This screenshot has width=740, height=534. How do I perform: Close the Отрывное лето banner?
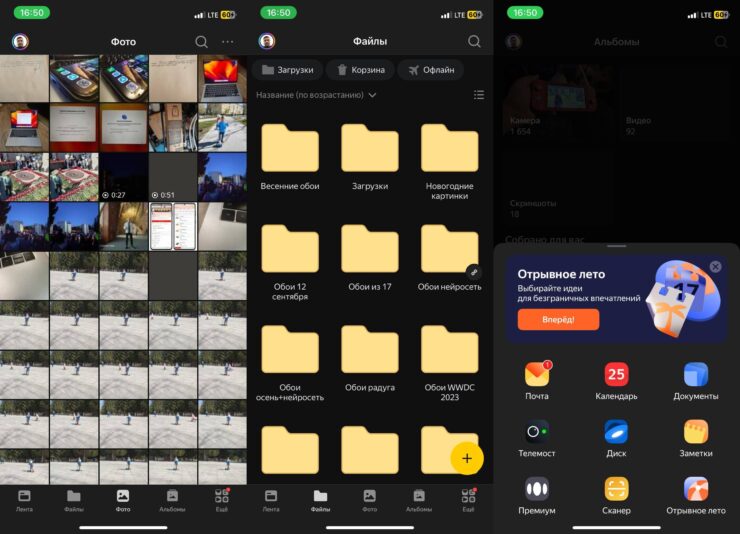tap(715, 267)
